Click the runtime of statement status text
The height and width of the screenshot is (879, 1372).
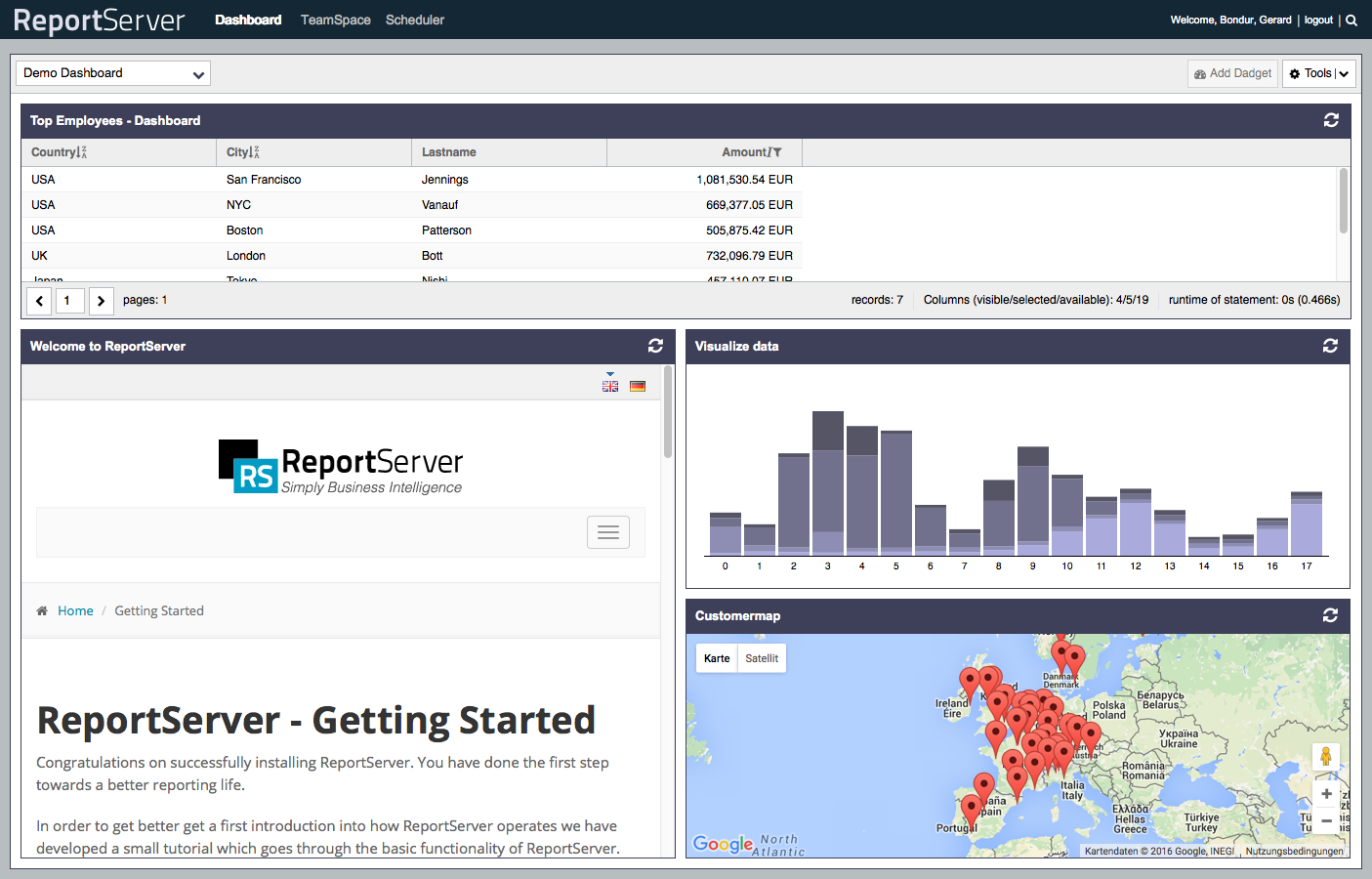[1254, 300]
